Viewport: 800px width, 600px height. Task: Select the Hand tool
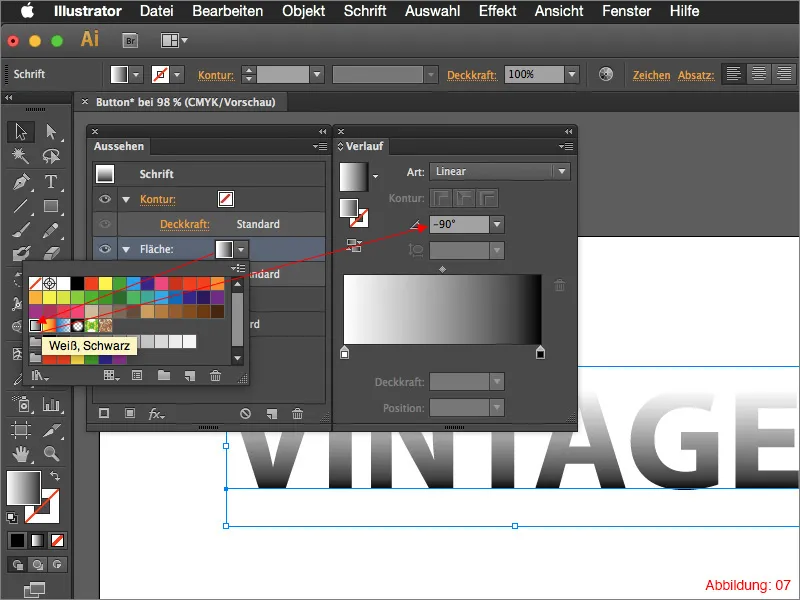click(21, 454)
